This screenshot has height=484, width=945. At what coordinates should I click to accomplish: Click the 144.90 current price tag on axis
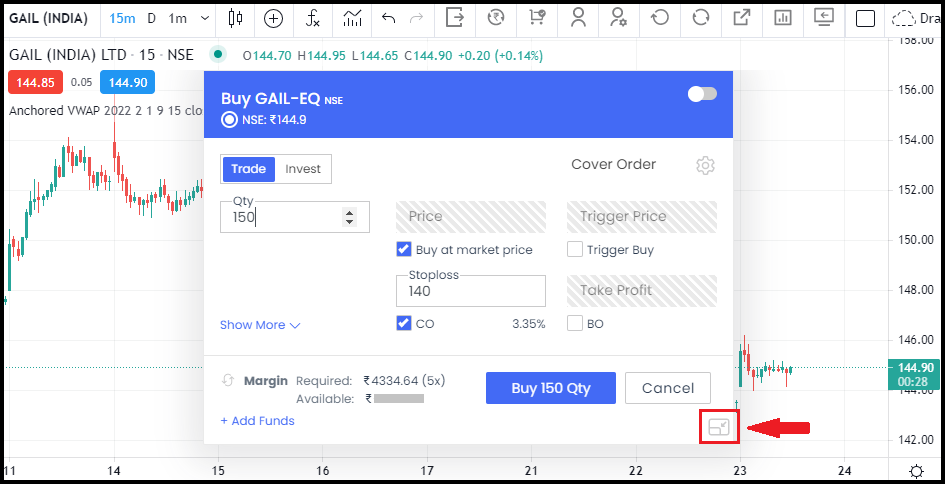pyautogui.click(x=915, y=374)
